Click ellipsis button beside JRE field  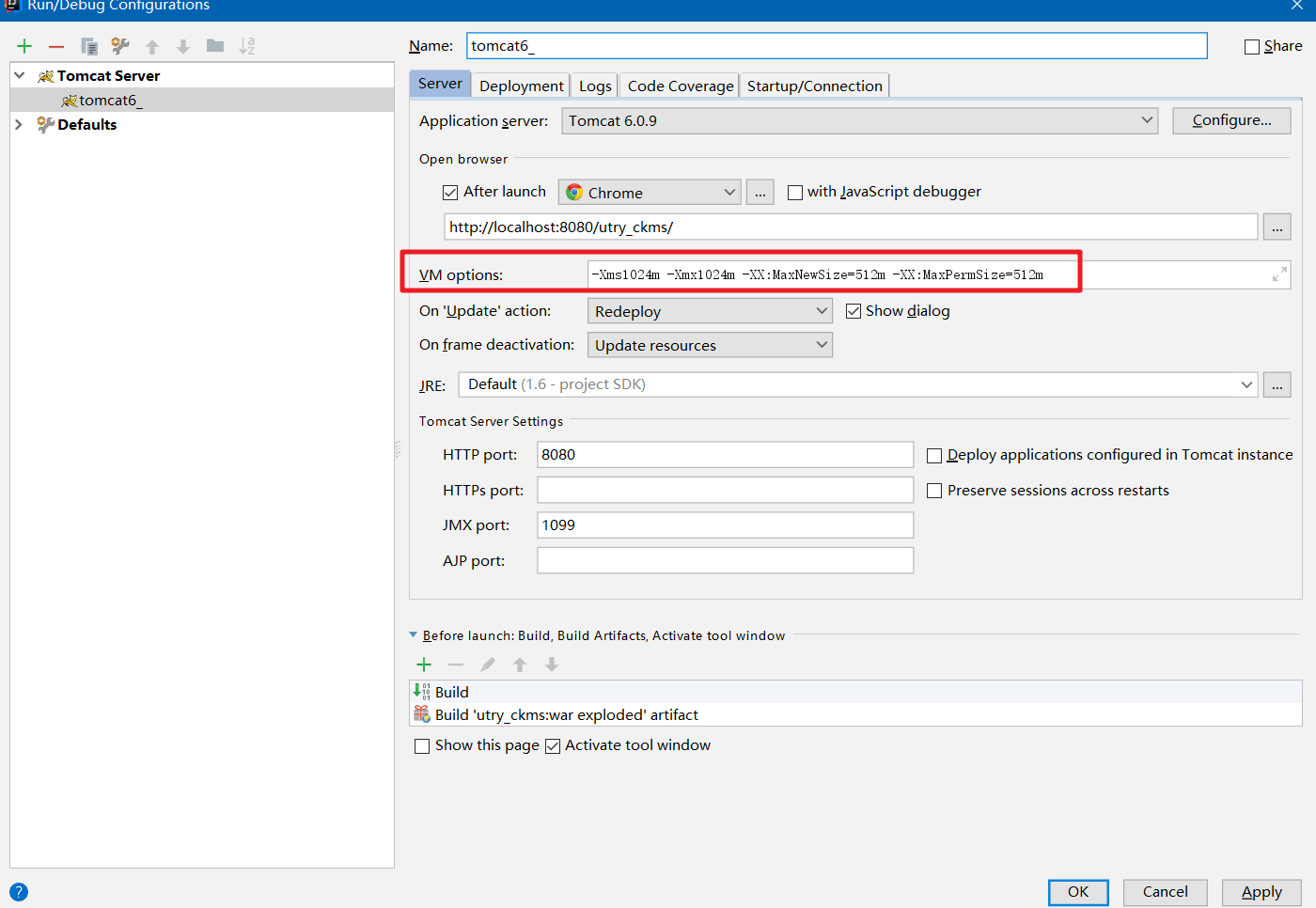[x=1277, y=385]
